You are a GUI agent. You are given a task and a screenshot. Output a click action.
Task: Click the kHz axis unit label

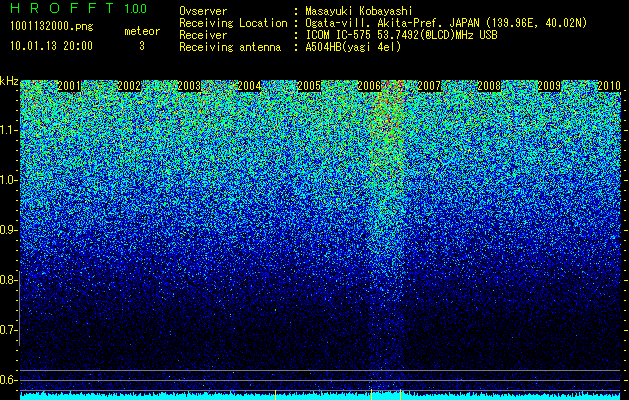(9, 81)
